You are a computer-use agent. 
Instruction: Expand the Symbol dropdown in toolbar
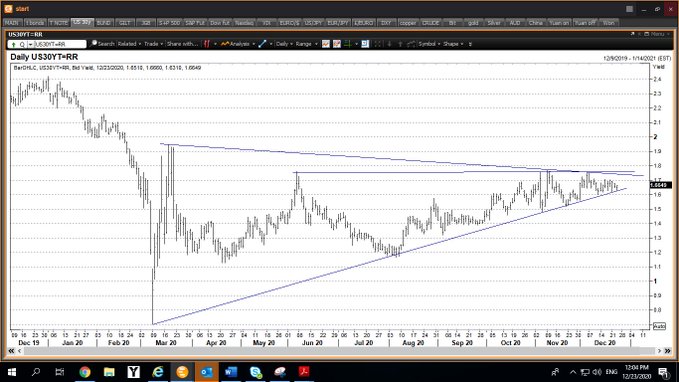[x=429, y=44]
